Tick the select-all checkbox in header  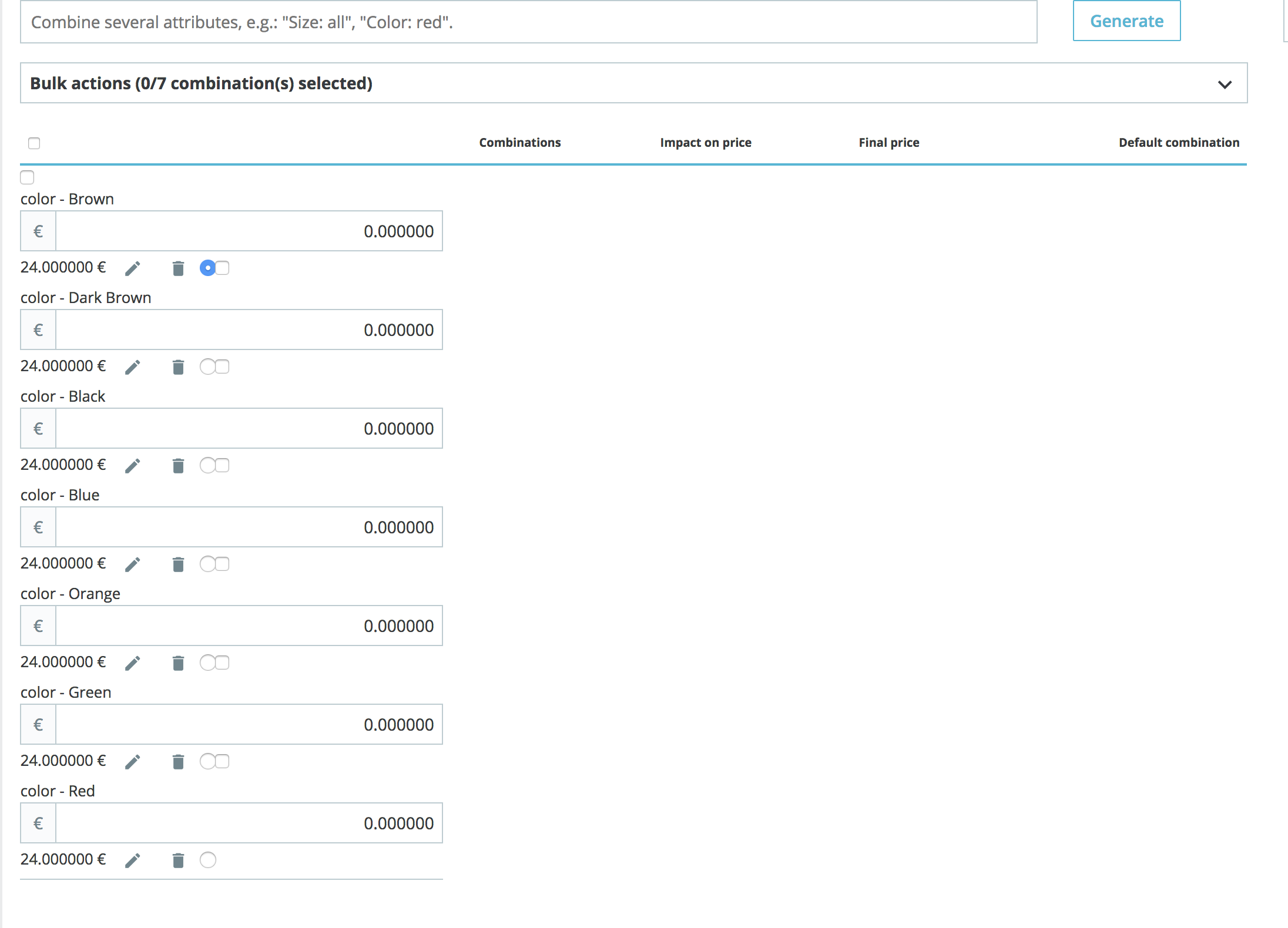point(34,143)
